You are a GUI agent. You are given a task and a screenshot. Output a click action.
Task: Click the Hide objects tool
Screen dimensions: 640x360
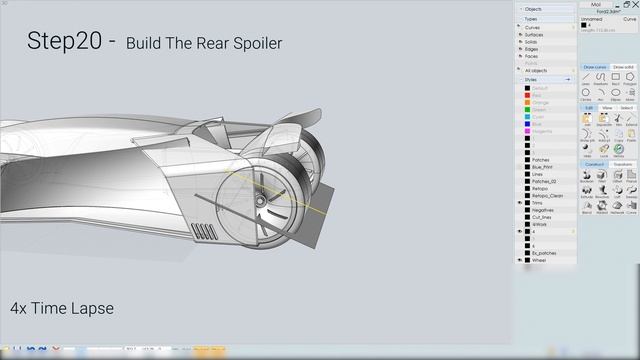587,151
